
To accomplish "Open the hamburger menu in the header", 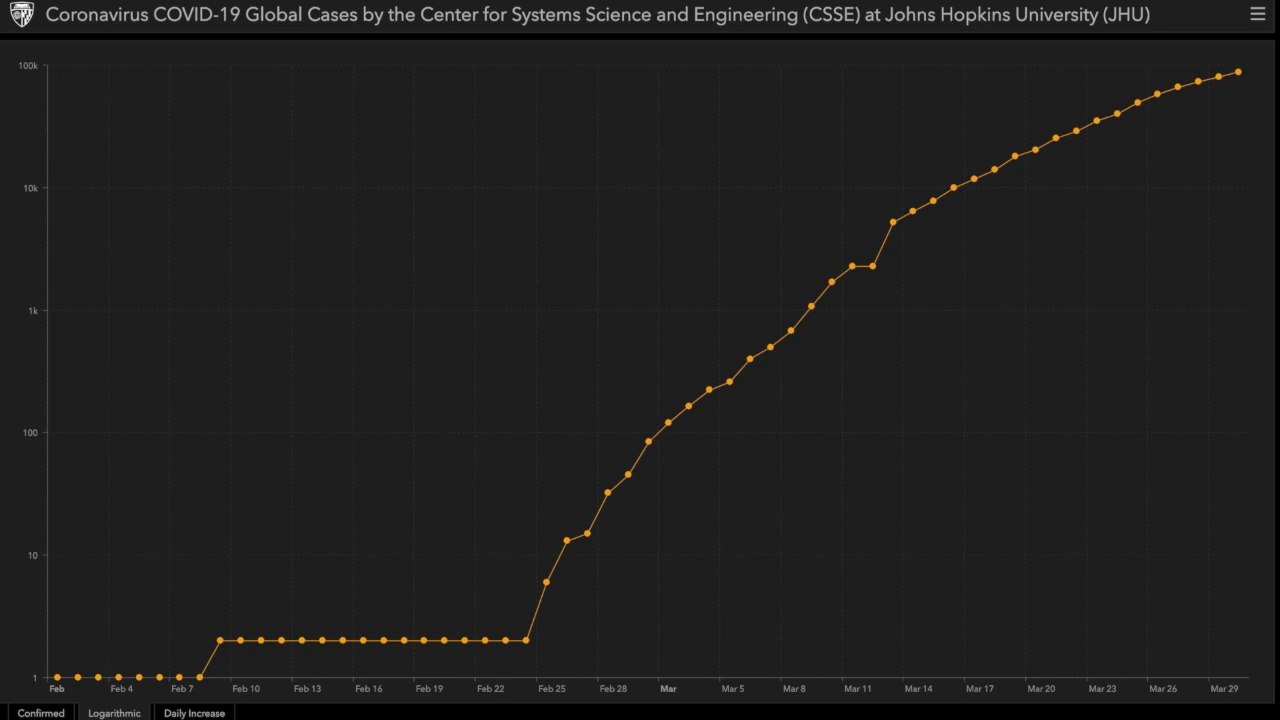I will pos(1257,14).
